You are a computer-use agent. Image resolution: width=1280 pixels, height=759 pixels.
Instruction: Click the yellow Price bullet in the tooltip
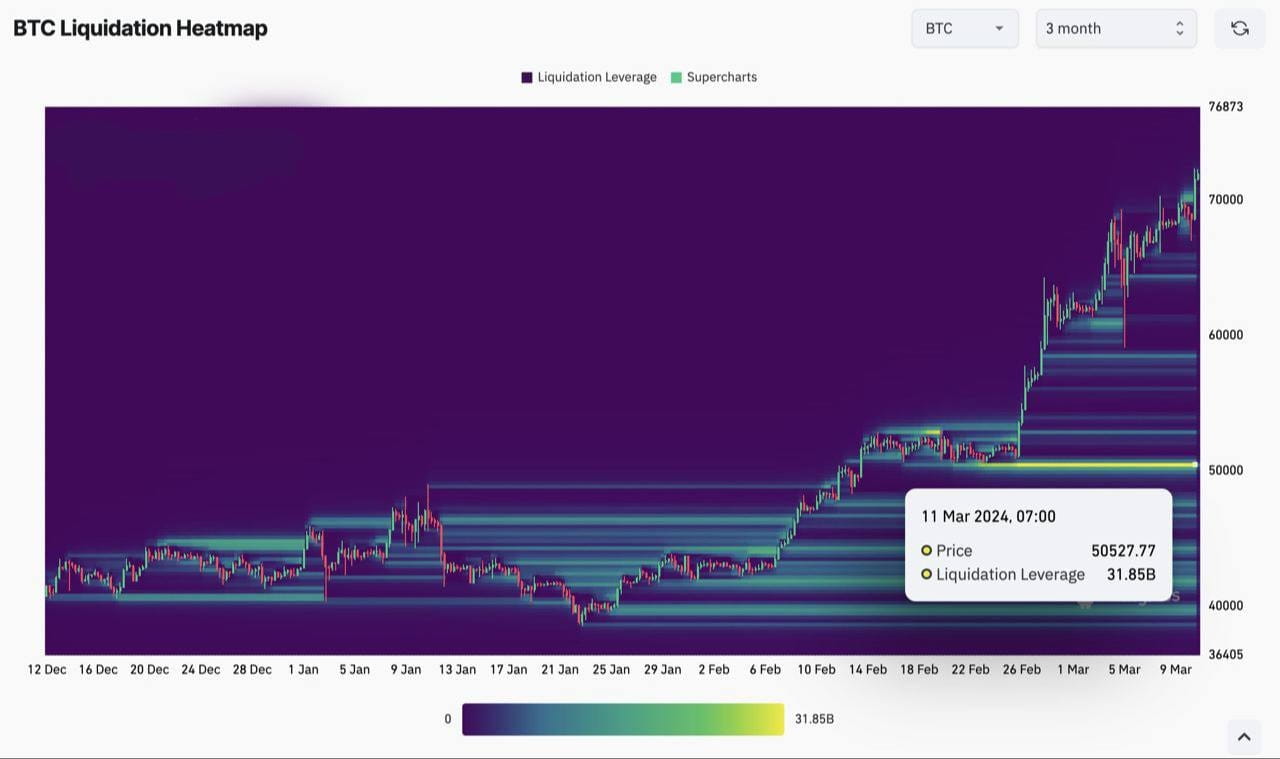click(926, 550)
